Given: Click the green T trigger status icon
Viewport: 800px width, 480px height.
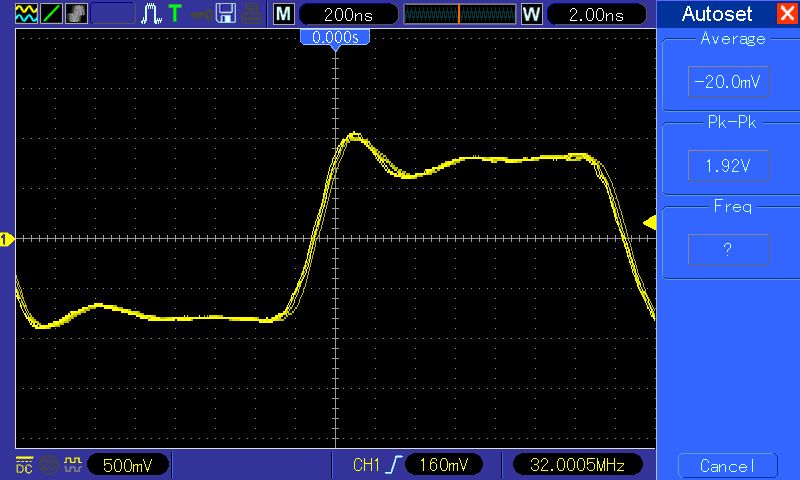Looking at the screenshot, I should (175, 13).
